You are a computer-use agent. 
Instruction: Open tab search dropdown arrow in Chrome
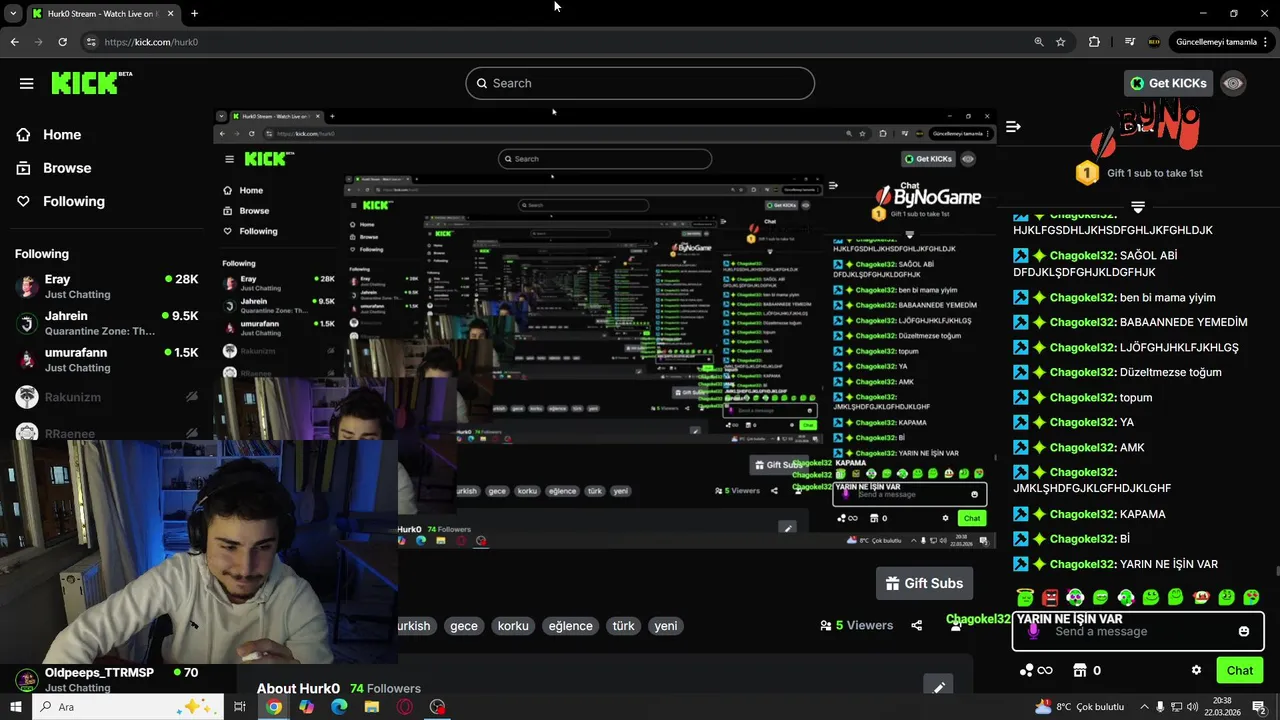[x=13, y=13]
